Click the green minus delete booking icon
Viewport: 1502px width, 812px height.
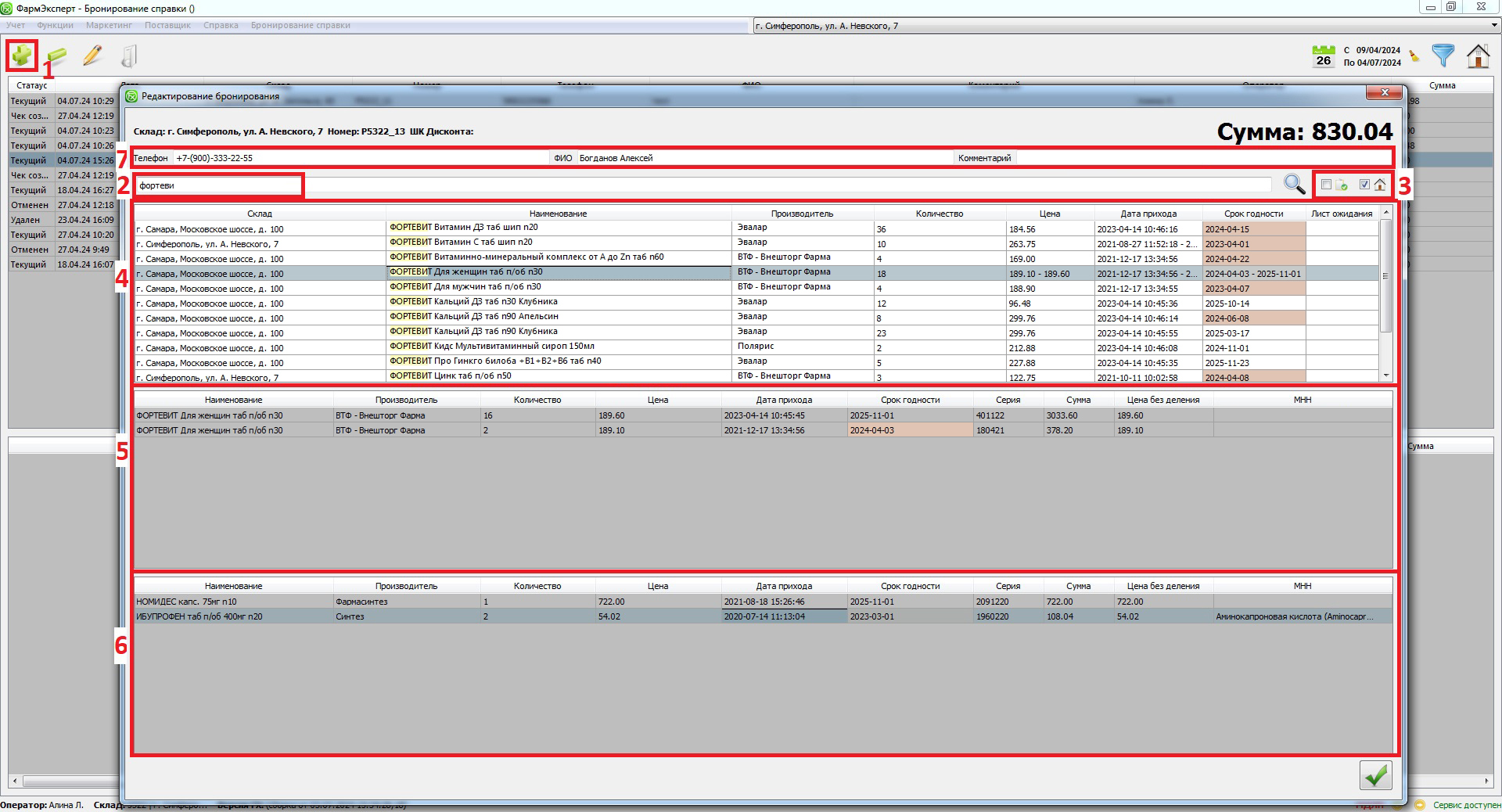point(56,56)
